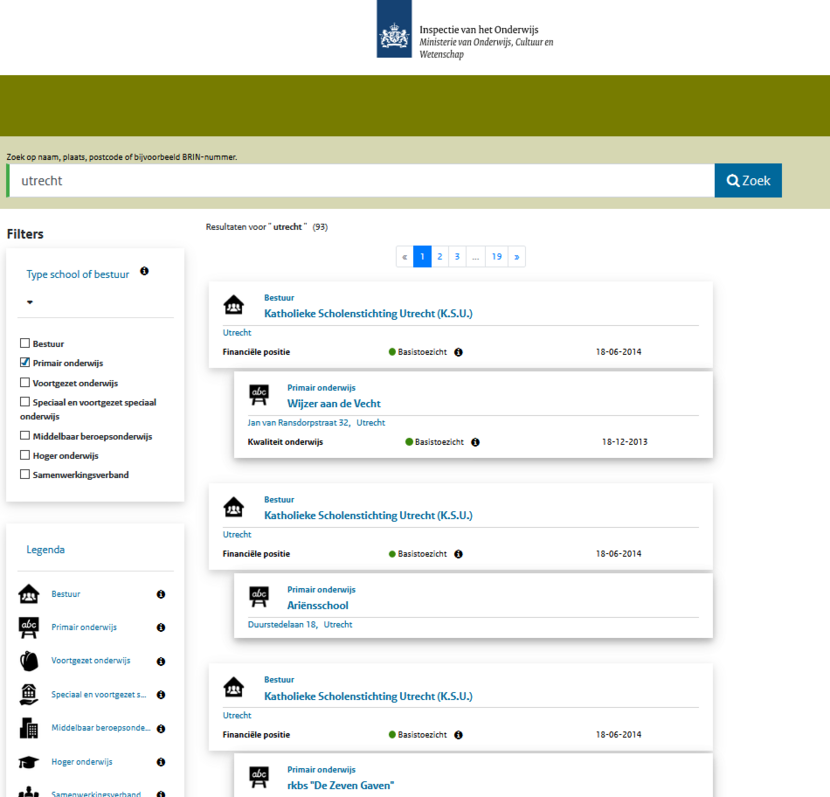Uncheck the Primair onderwijs filter checkbox
This screenshot has width=830, height=797.
pyautogui.click(x=25, y=362)
